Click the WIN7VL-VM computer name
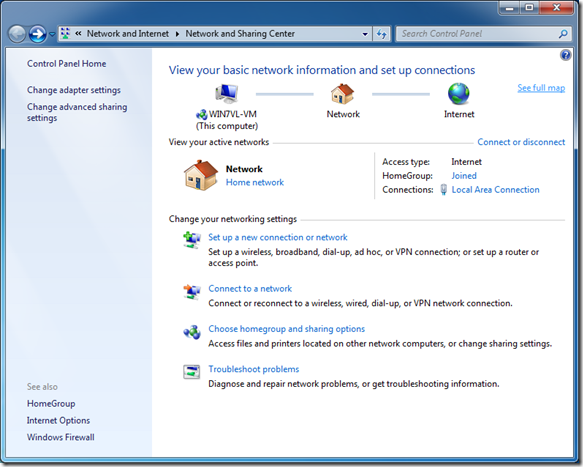This screenshot has width=583, height=467. click(232, 114)
